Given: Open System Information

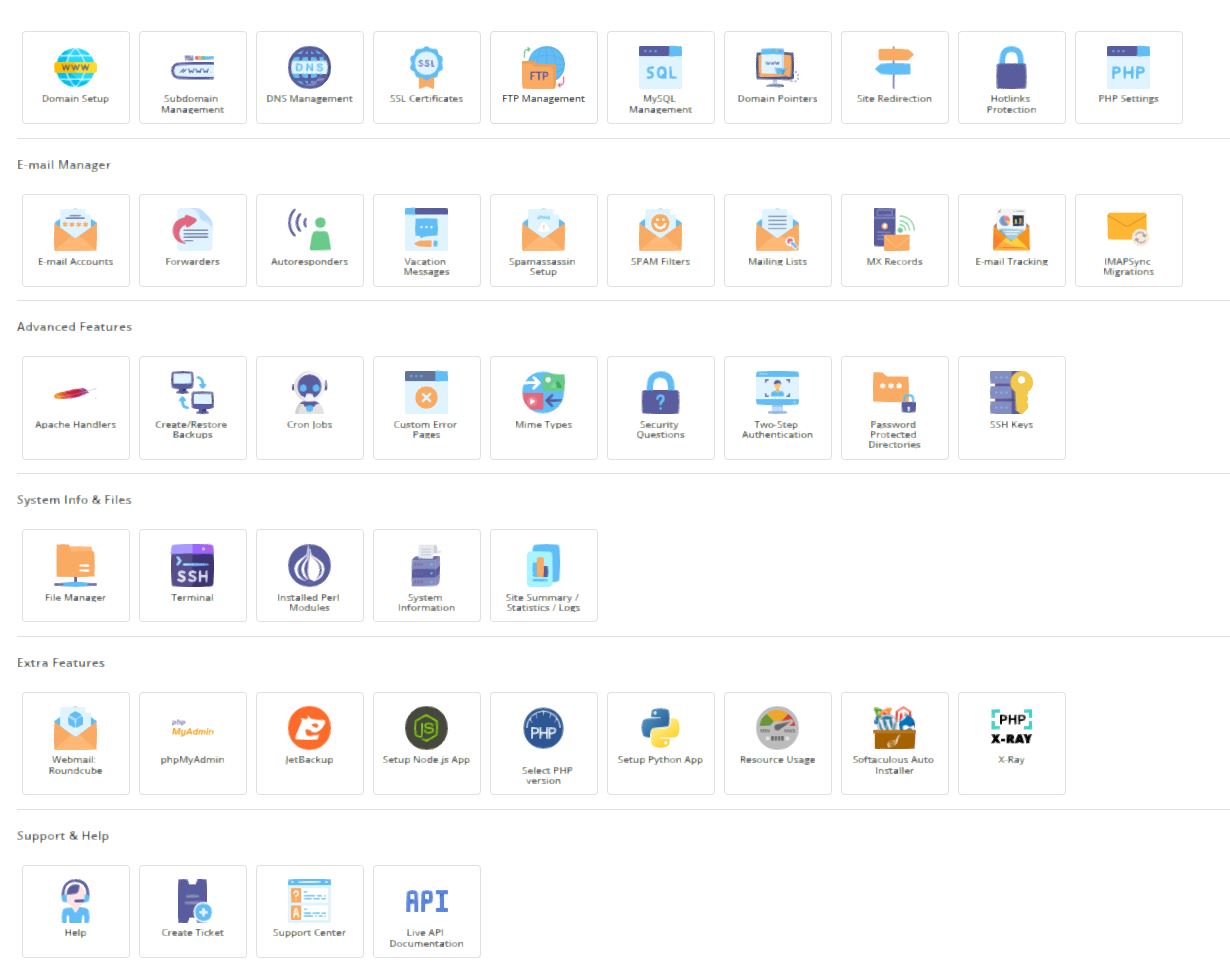Looking at the screenshot, I should pyautogui.click(x=427, y=575).
